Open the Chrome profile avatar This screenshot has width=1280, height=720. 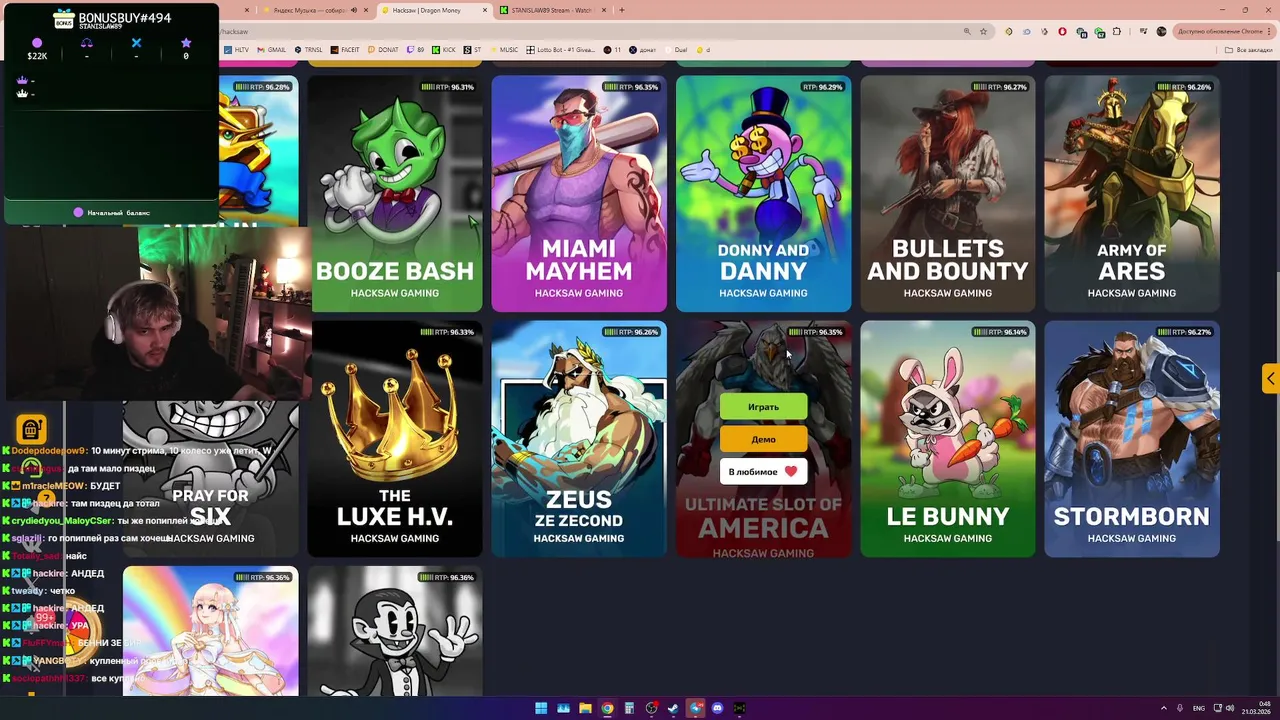pyautogui.click(x=1161, y=31)
